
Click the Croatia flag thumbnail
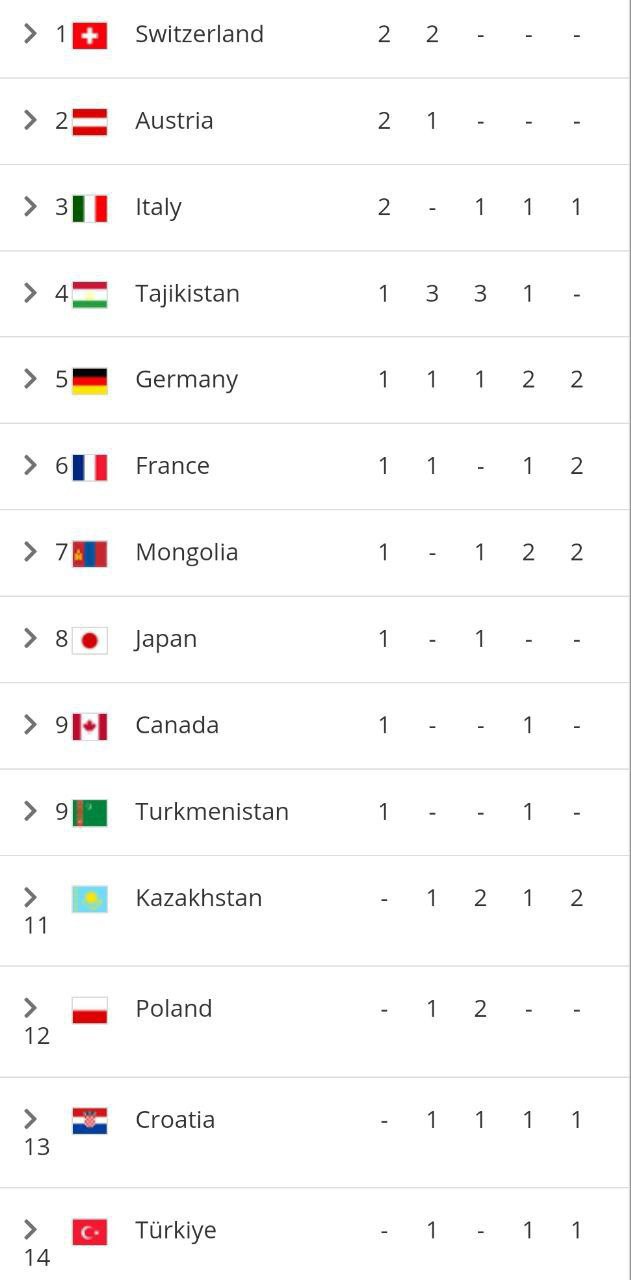[90, 1121]
